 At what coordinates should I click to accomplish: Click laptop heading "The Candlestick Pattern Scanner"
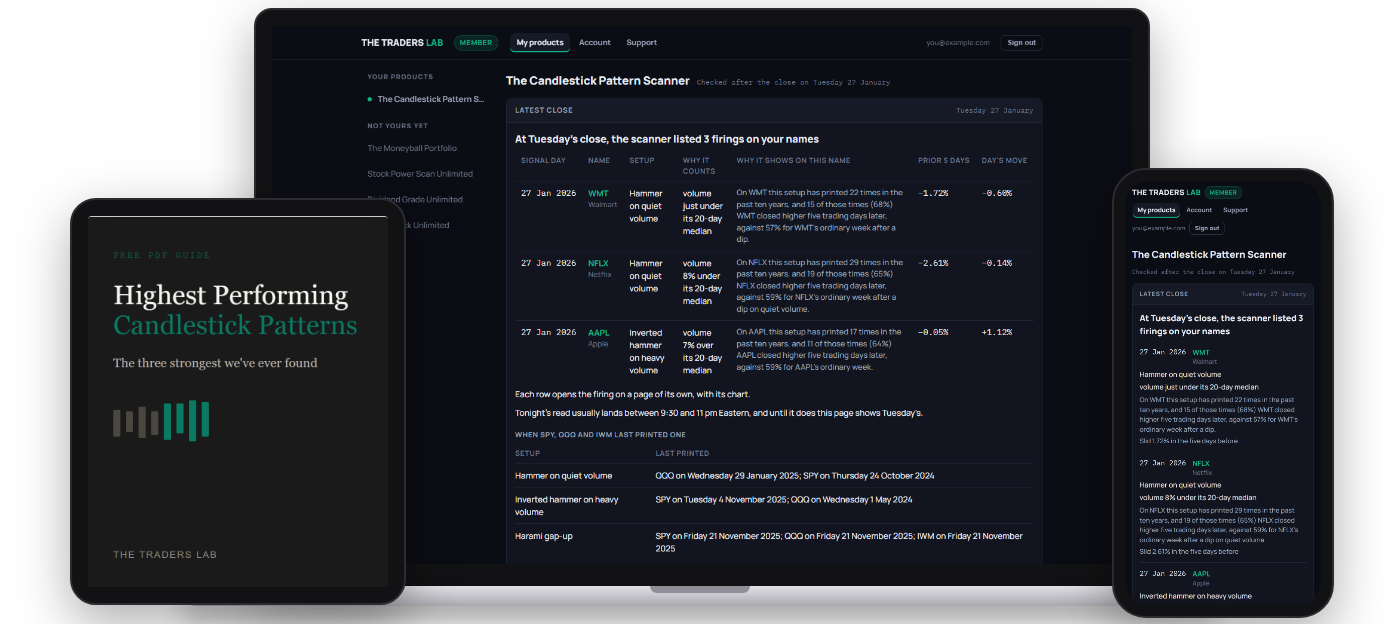598,81
